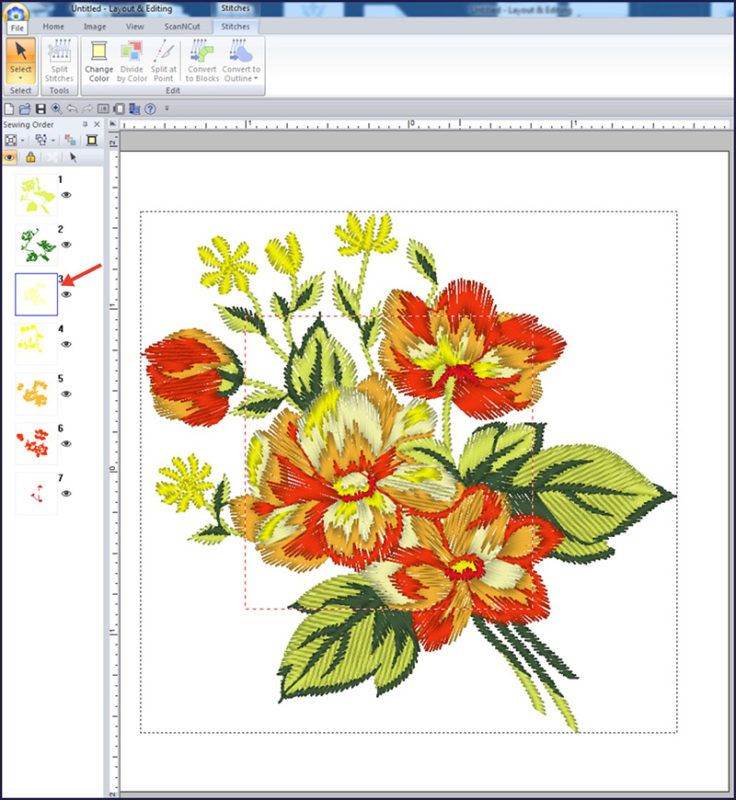
Task: Open Help with question mark icon
Action: [150, 109]
